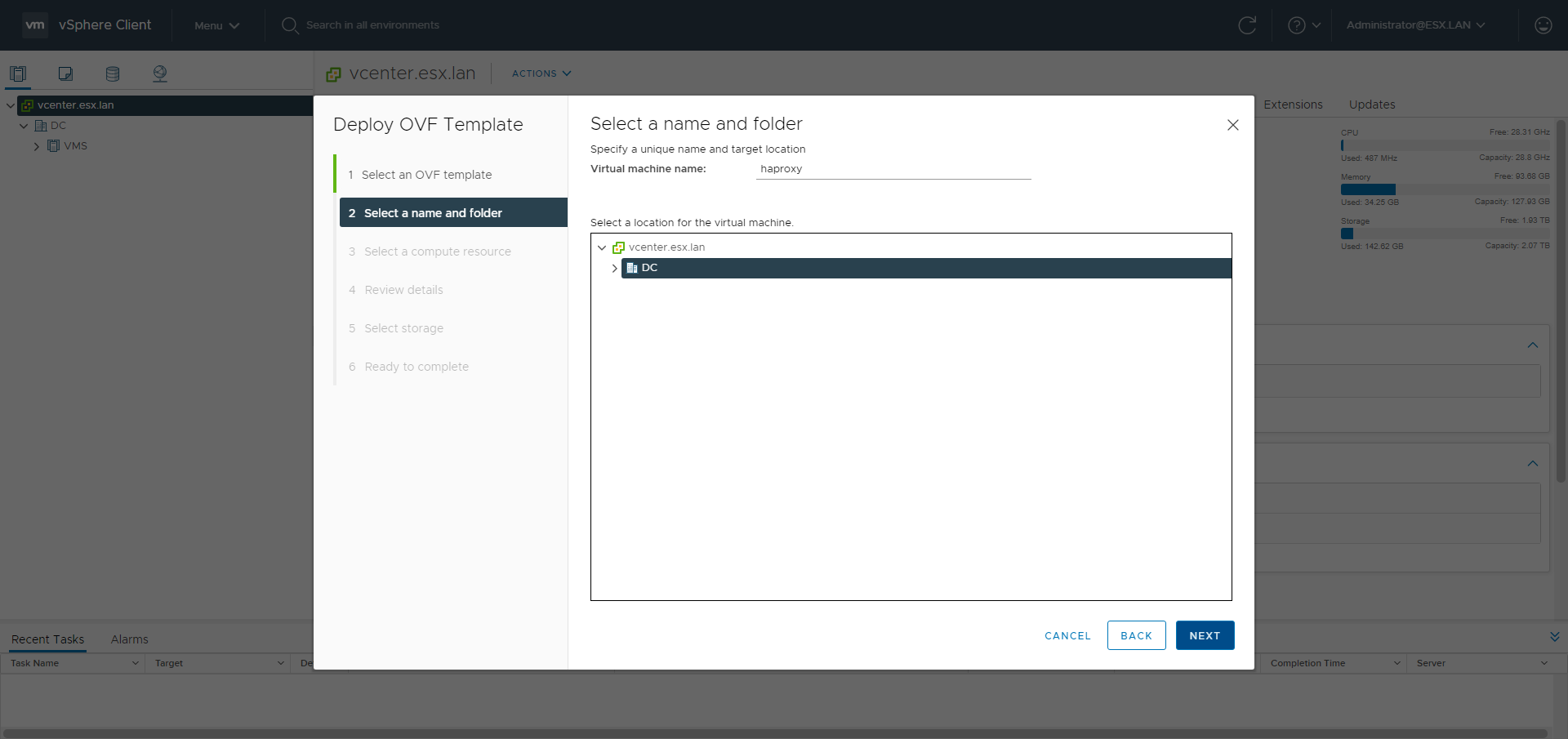Collapse vcenter.esx.lan node in location tree
This screenshot has width=1568, height=739.
pos(602,247)
